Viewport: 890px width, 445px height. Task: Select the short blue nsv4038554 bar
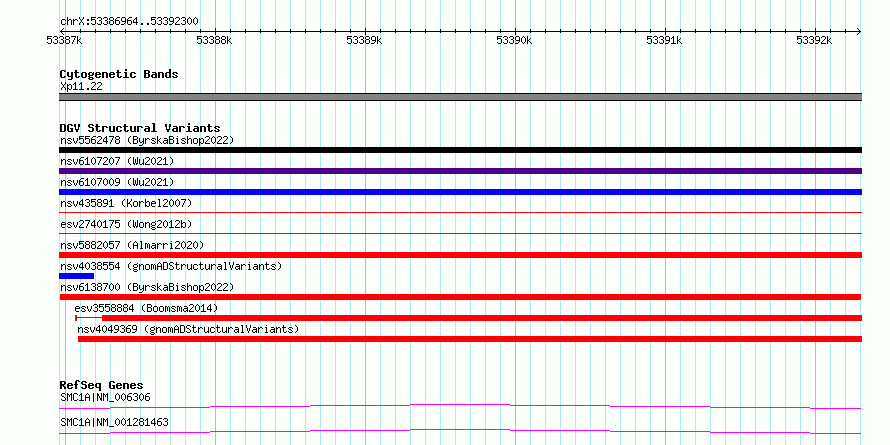[x=77, y=276]
